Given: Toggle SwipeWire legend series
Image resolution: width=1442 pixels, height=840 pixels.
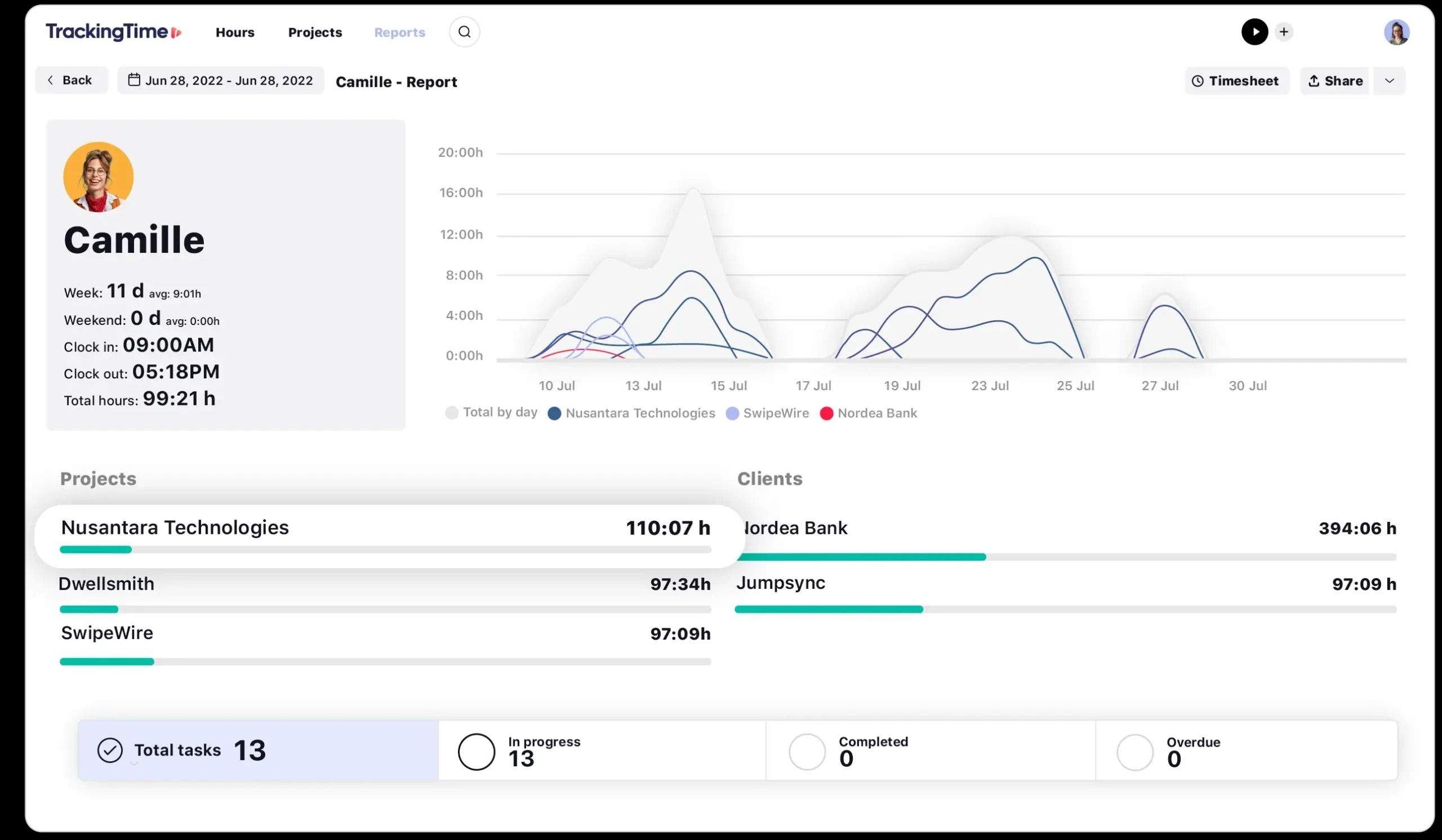Looking at the screenshot, I should tap(767, 413).
